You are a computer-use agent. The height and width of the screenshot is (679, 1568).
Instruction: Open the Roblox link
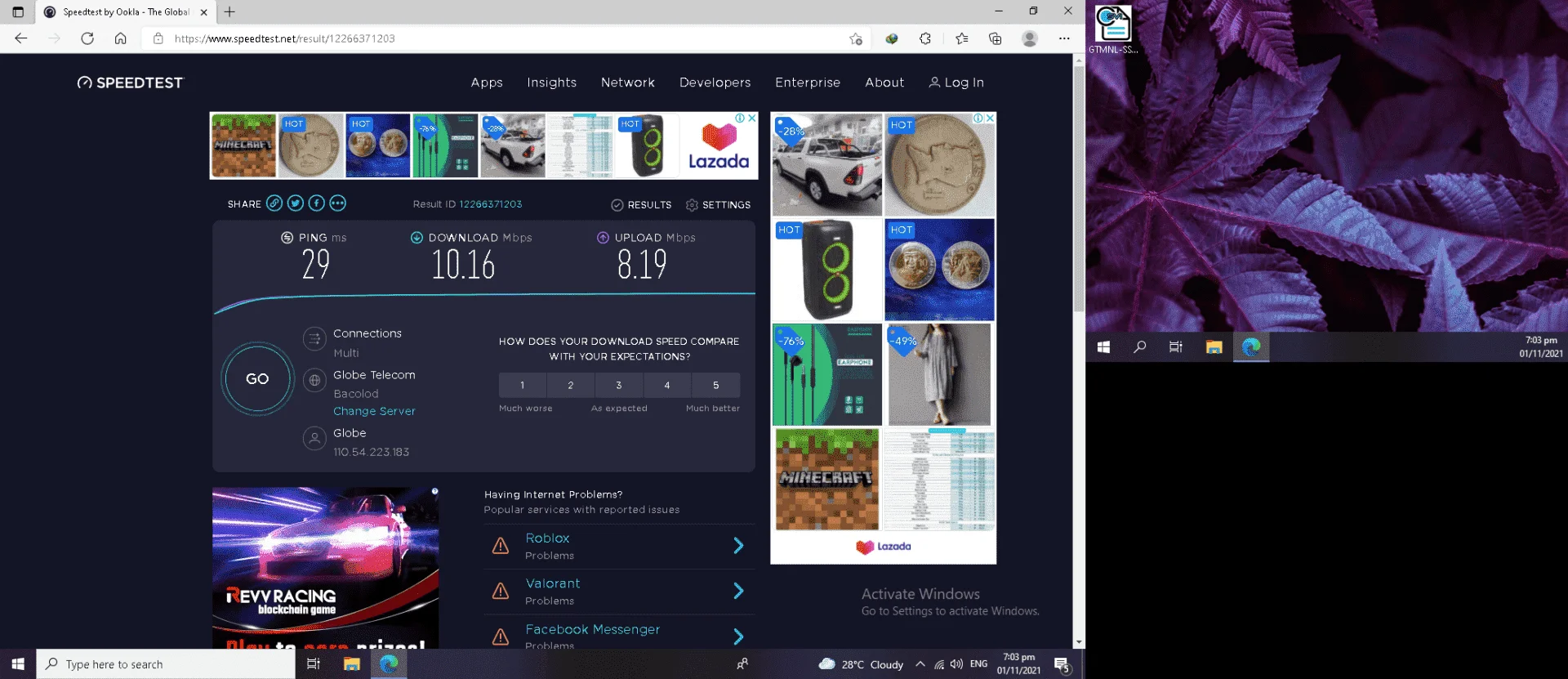click(547, 538)
